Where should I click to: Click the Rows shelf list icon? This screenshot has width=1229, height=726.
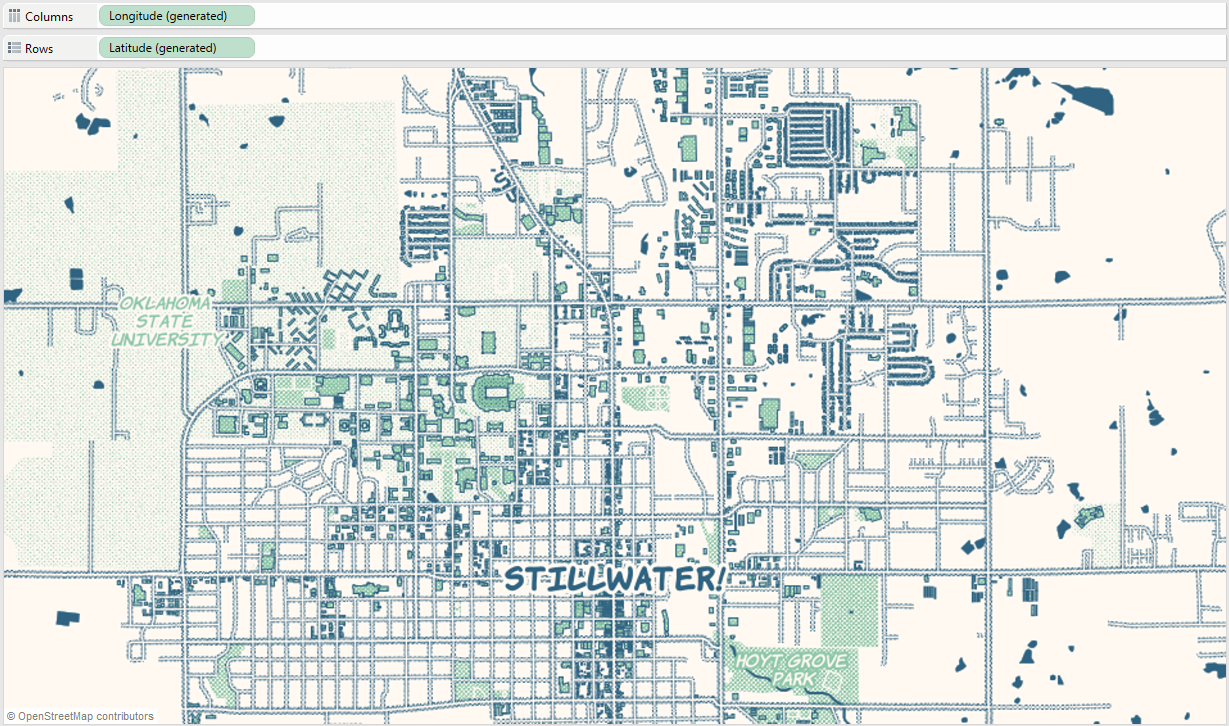[x=14, y=47]
